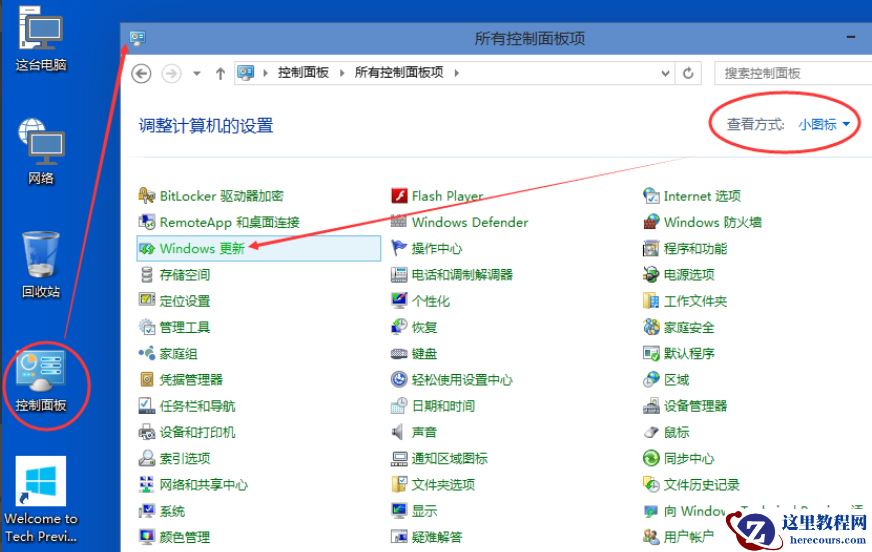Open 声音 speaker icon
This screenshot has height=552, width=872.
pyautogui.click(x=398, y=432)
